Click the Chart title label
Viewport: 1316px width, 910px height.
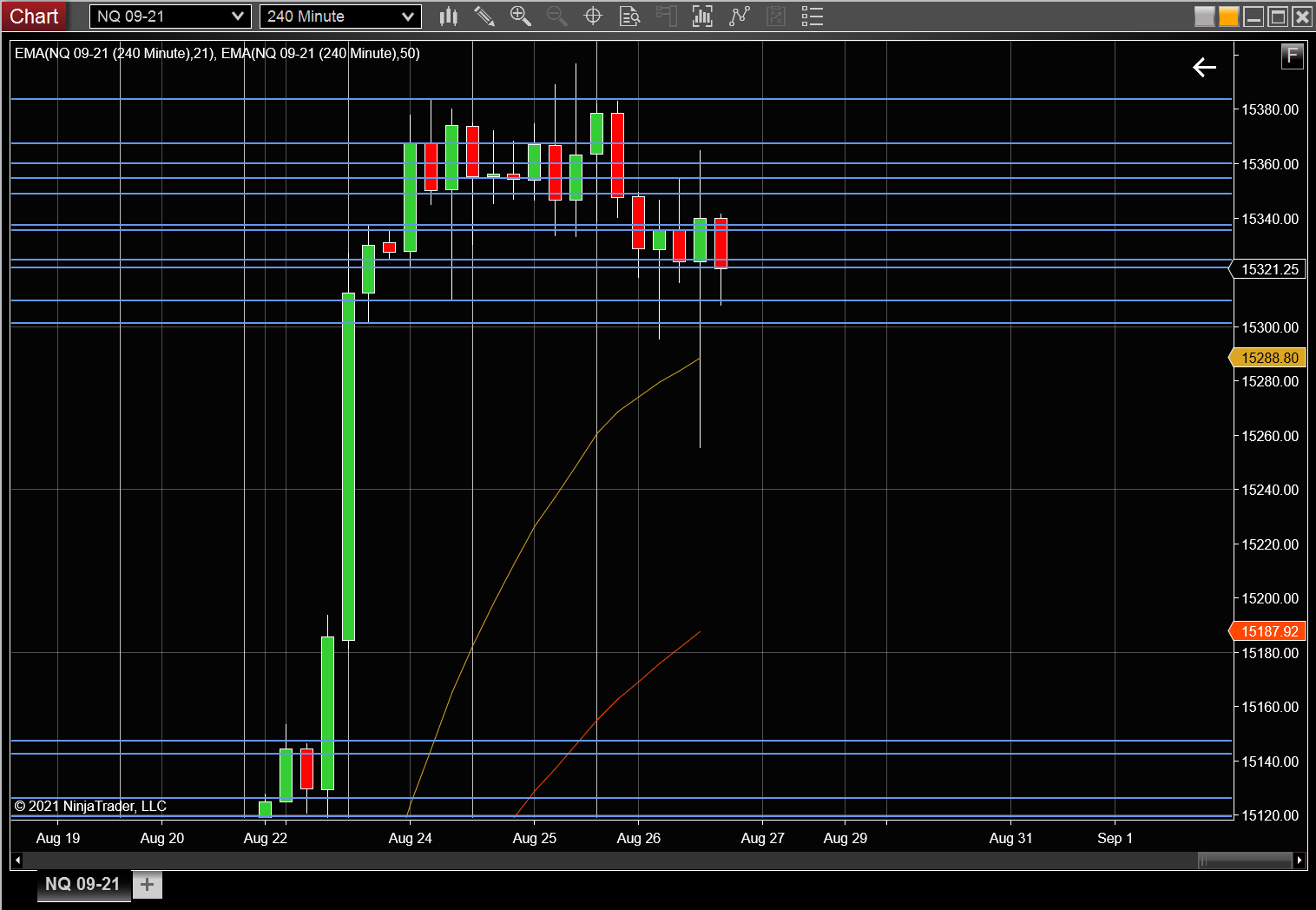(x=34, y=16)
